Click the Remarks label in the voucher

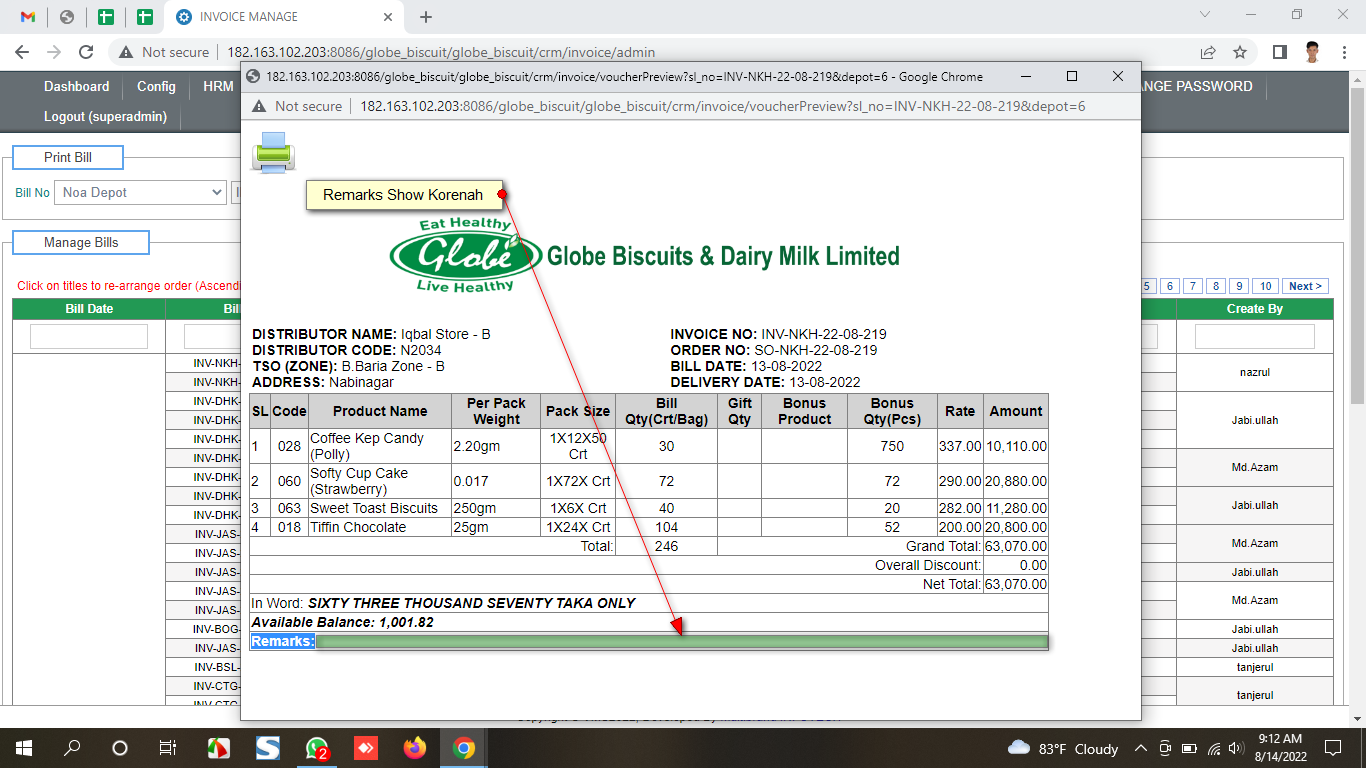[283, 641]
